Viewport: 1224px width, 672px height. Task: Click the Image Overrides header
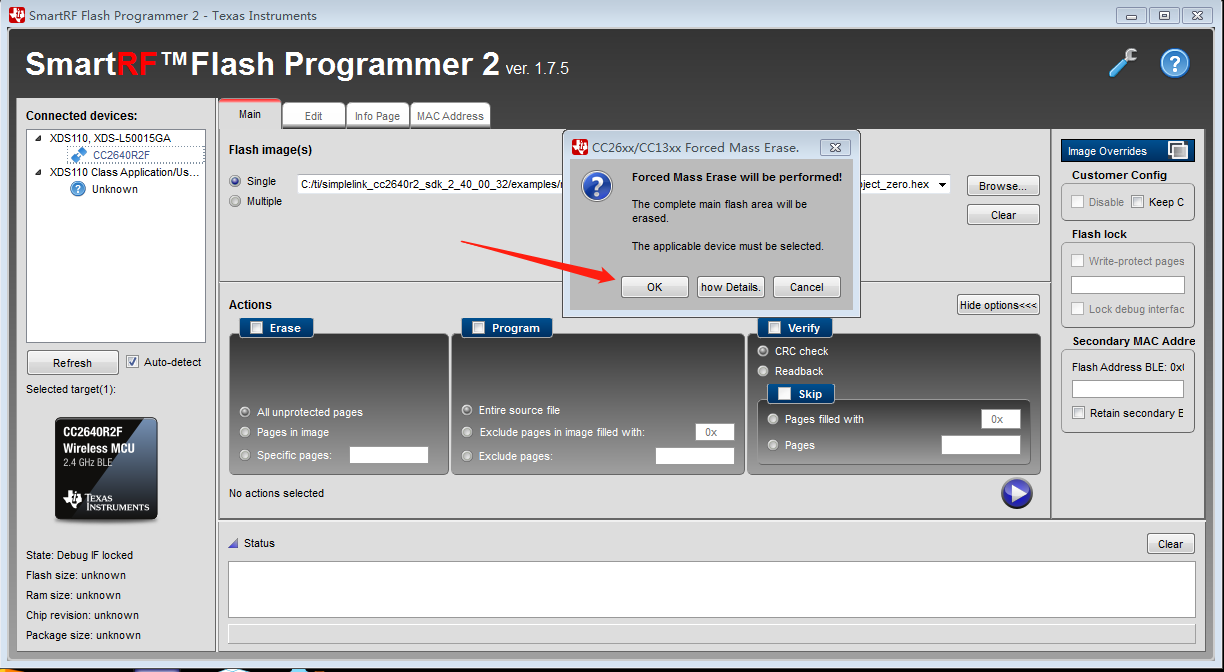(x=1128, y=150)
